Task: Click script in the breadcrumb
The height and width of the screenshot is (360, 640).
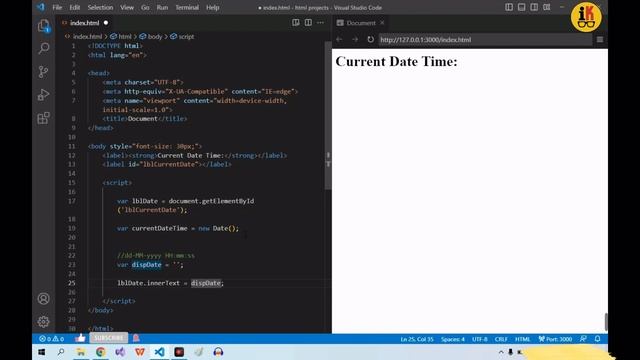Action: (x=186, y=37)
